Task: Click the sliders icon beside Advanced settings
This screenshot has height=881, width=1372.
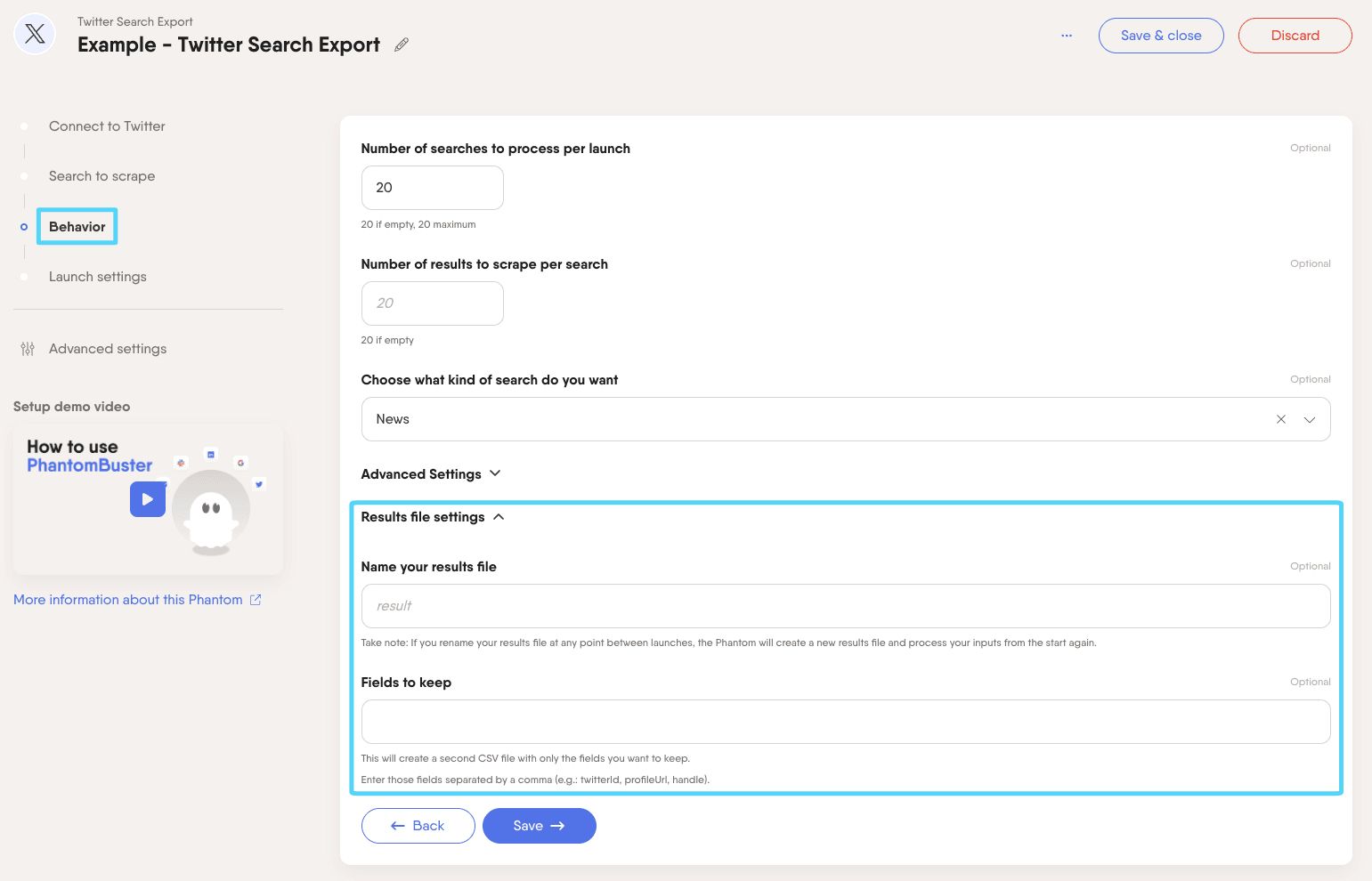Action: click(28, 349)
